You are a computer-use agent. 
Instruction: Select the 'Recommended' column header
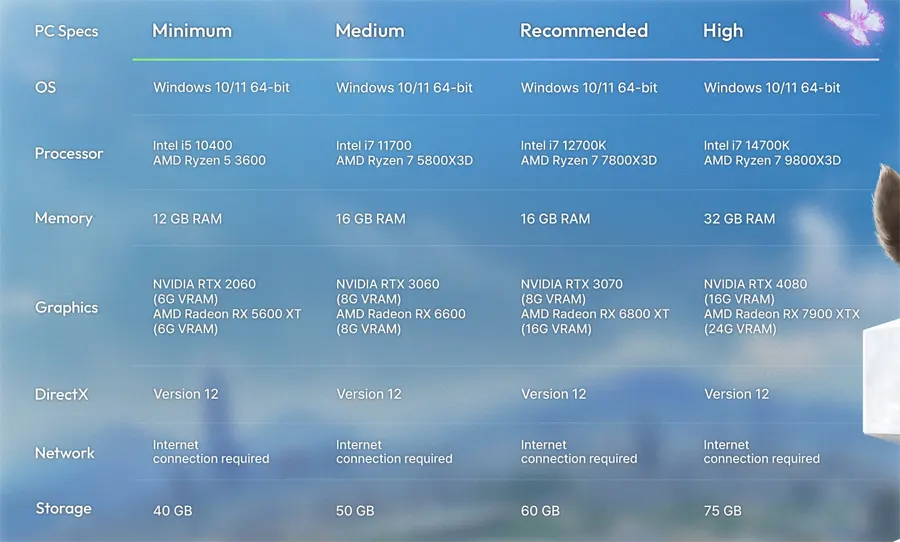pyautogui.click(x=584, y=30)
